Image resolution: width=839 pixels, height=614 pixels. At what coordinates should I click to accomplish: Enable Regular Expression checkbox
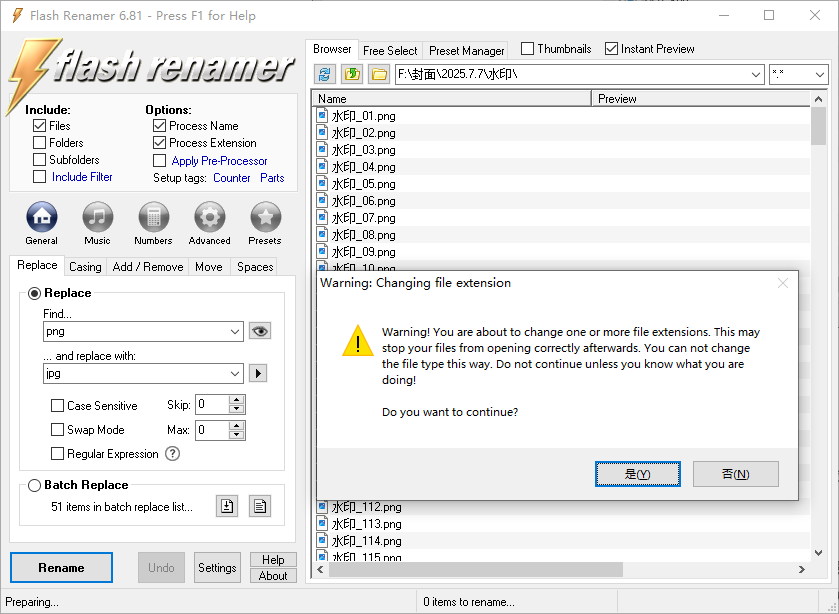coord(57,454)
